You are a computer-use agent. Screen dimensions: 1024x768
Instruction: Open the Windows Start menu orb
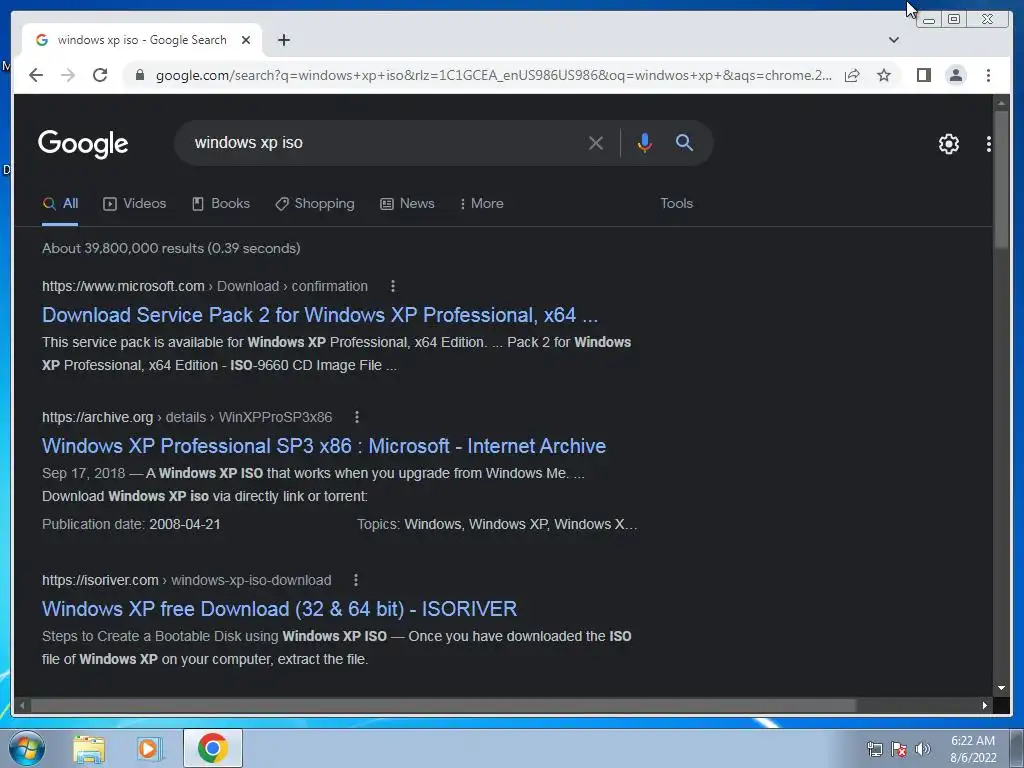coord(27,748)
